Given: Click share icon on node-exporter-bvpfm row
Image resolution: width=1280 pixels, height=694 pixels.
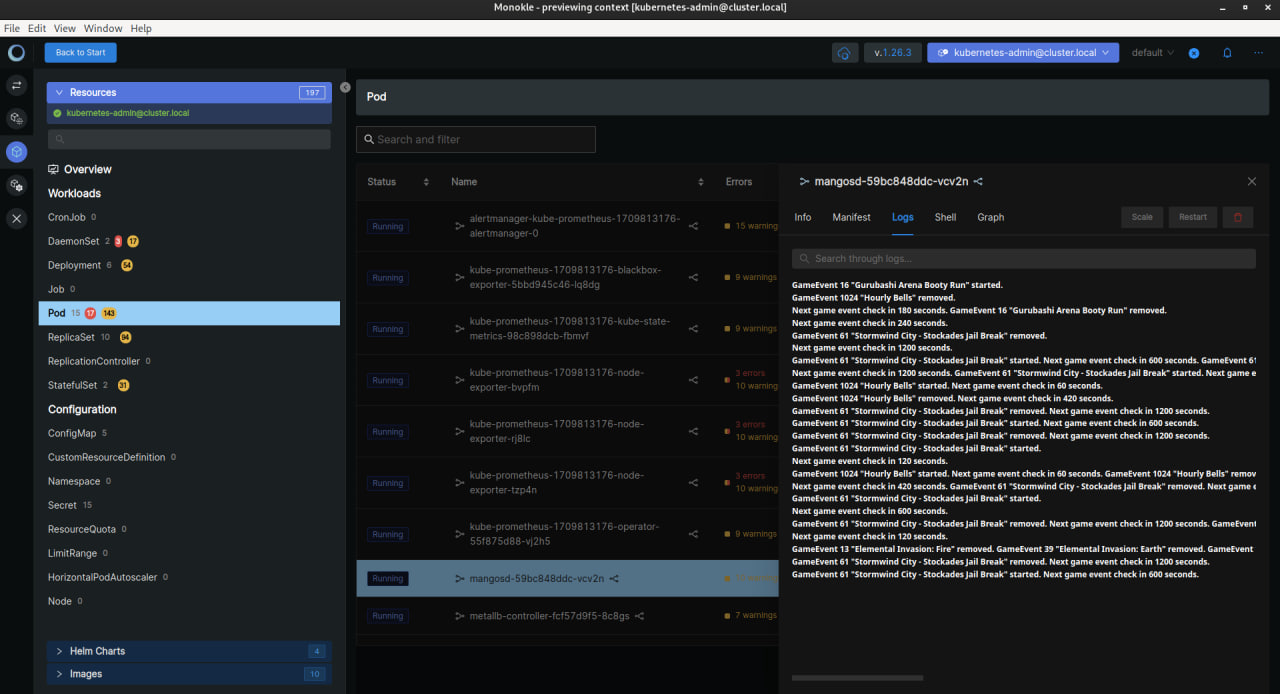Looking at the screenshot, I should 693,380.
